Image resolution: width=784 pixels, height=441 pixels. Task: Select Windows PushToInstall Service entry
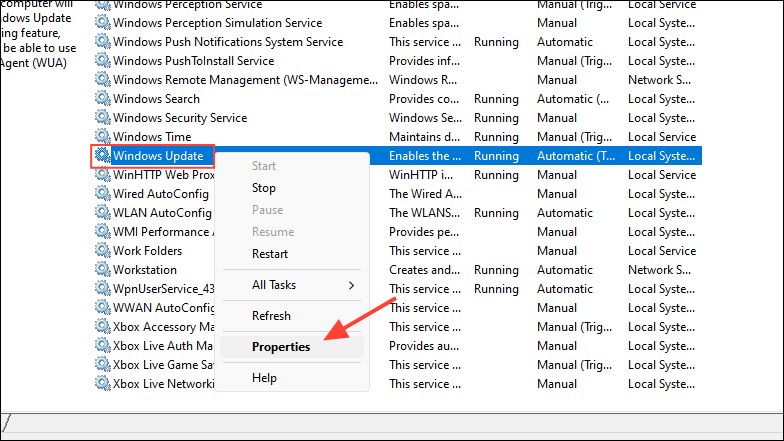(194, 61)
